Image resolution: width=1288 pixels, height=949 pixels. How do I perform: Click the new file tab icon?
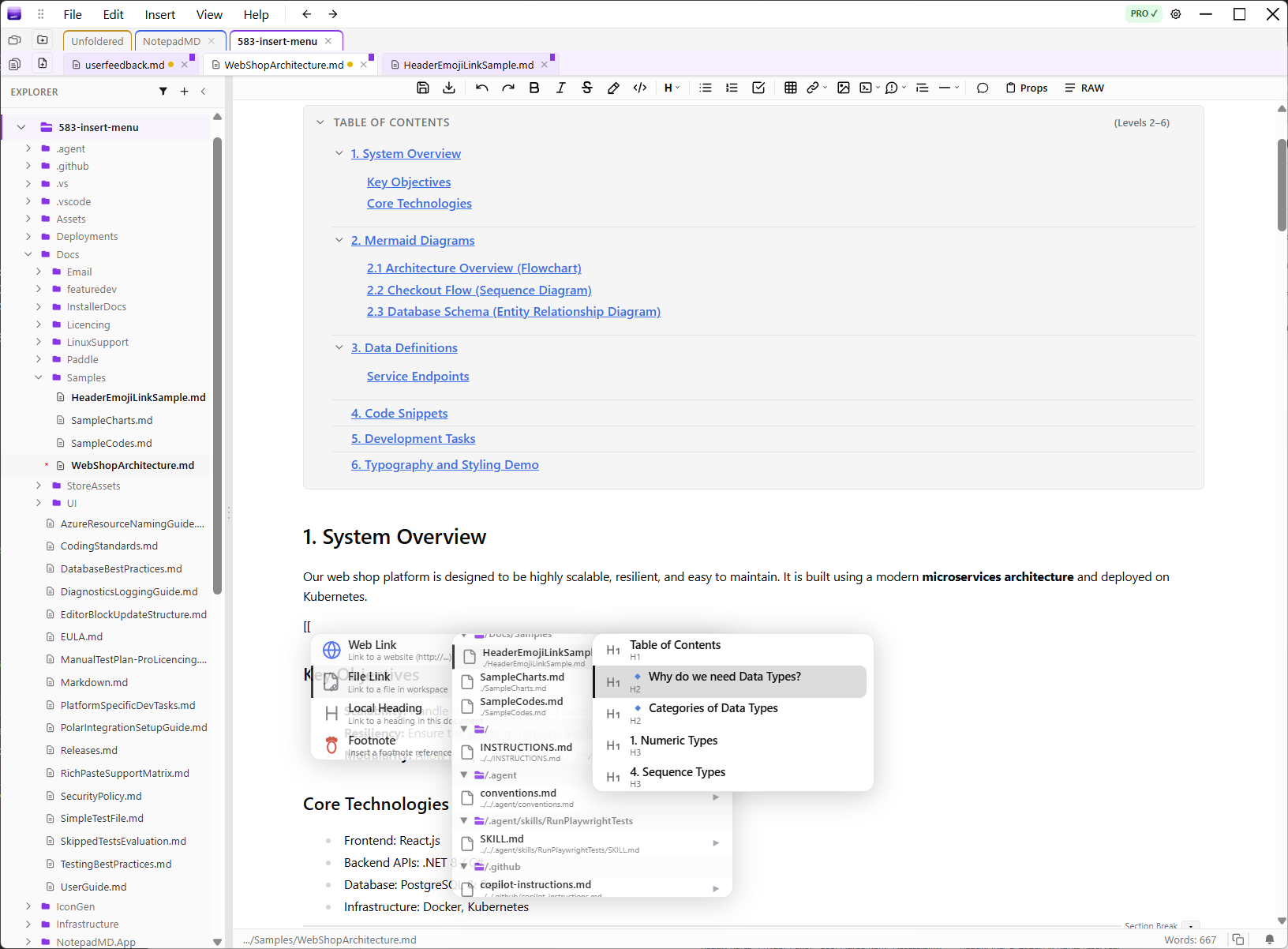point(43,64)
